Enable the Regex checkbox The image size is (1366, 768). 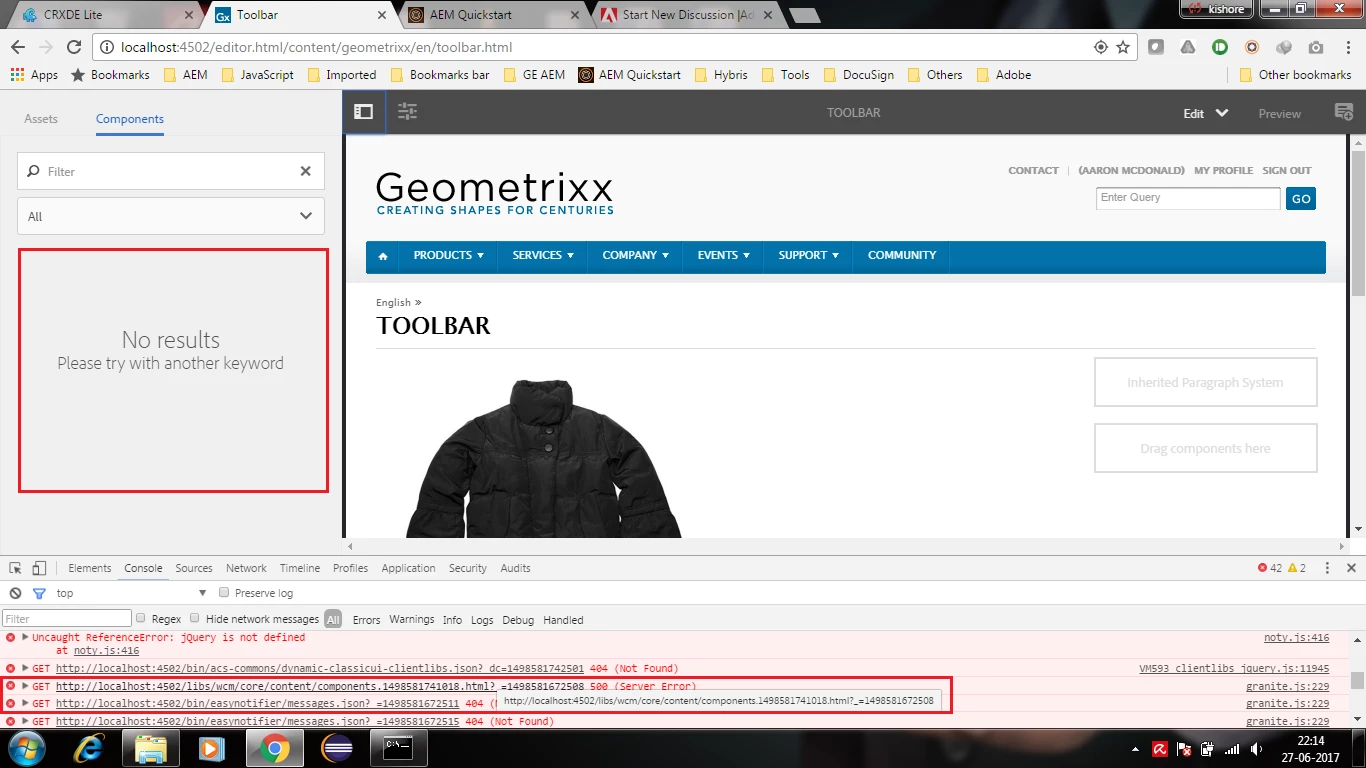click(141, 619)
